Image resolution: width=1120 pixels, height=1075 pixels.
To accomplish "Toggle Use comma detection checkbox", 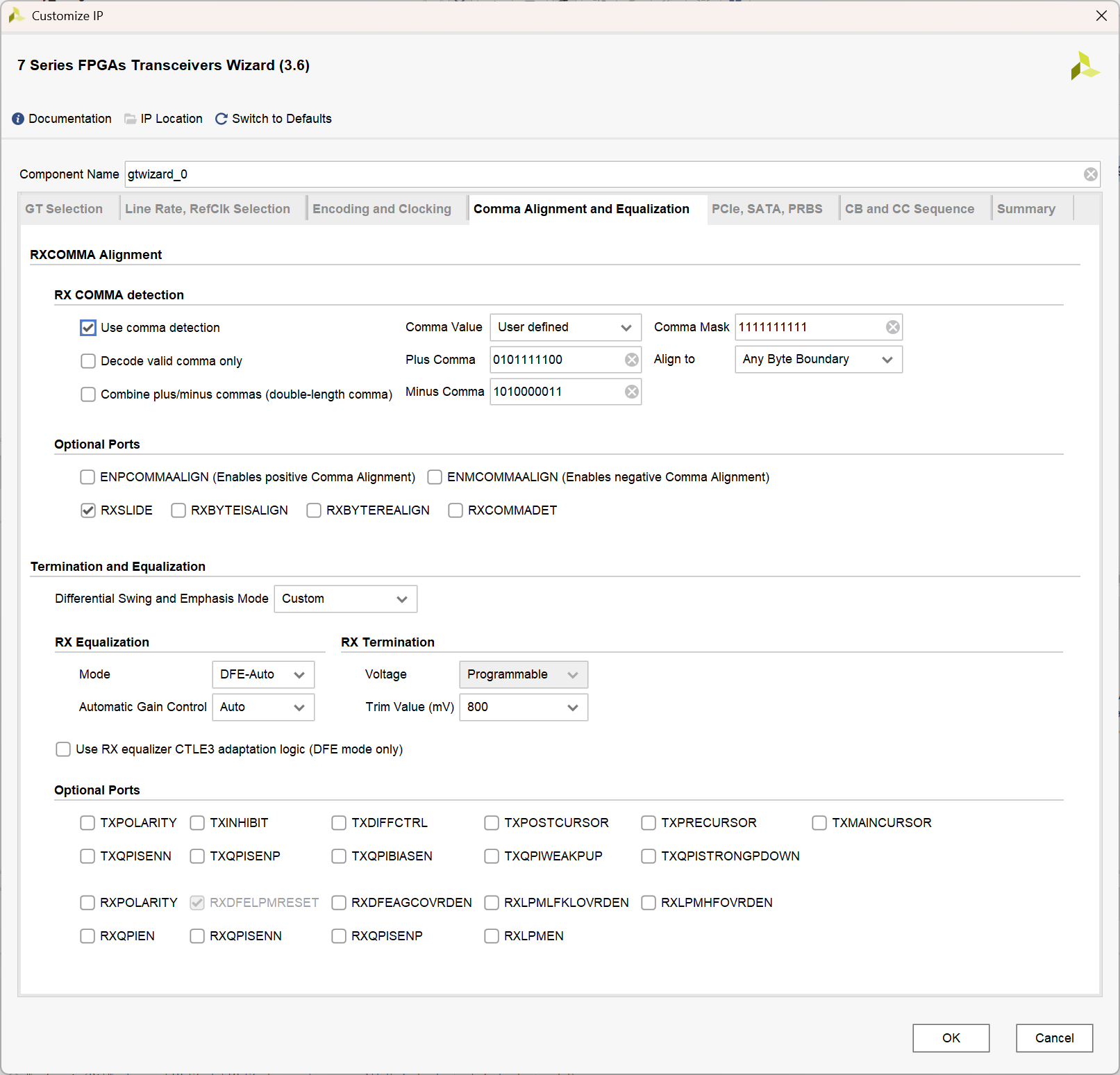I will tap(88, 328).
